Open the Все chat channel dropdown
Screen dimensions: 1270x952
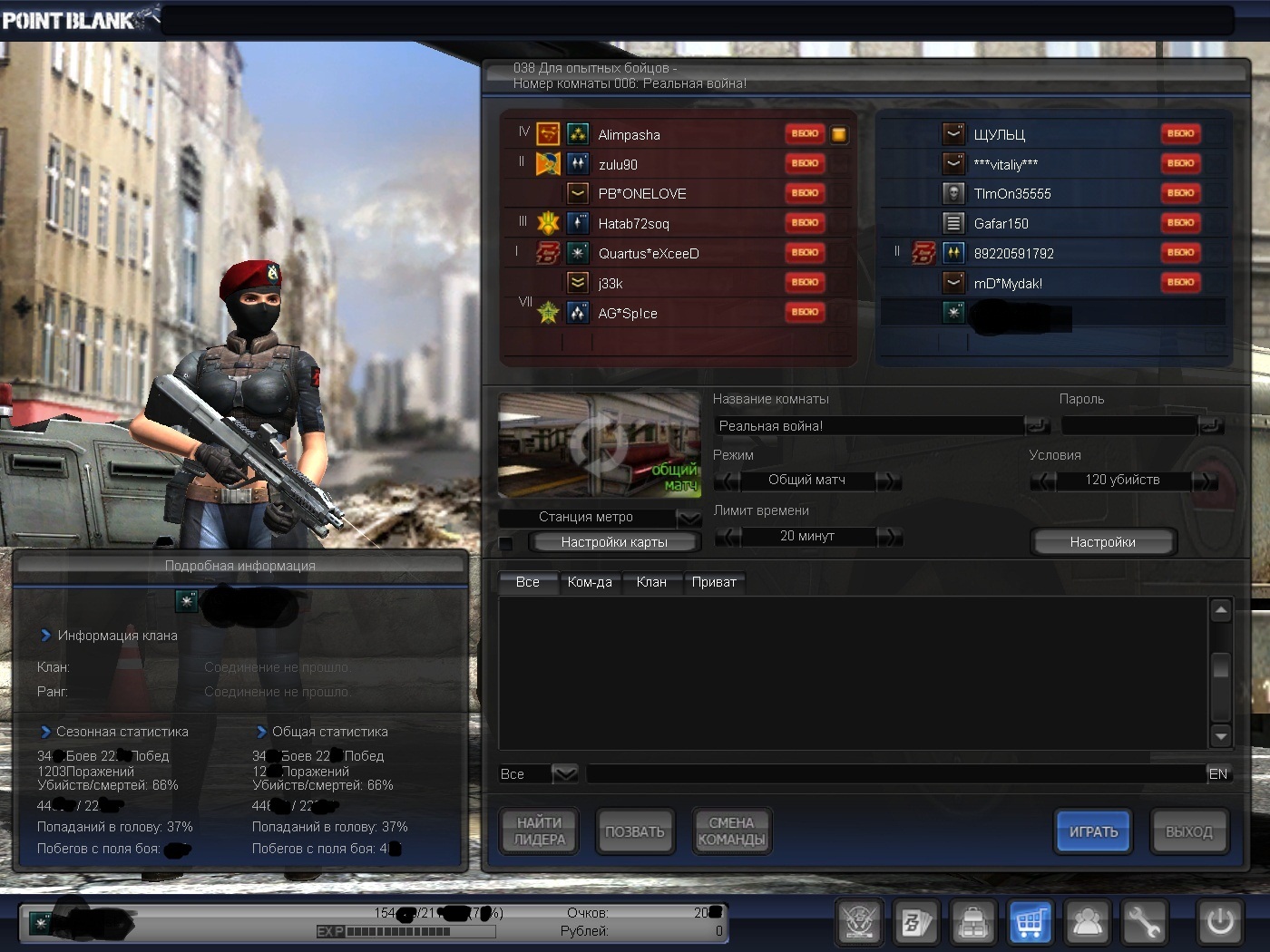pyautogui.click(x=564, y=774)
